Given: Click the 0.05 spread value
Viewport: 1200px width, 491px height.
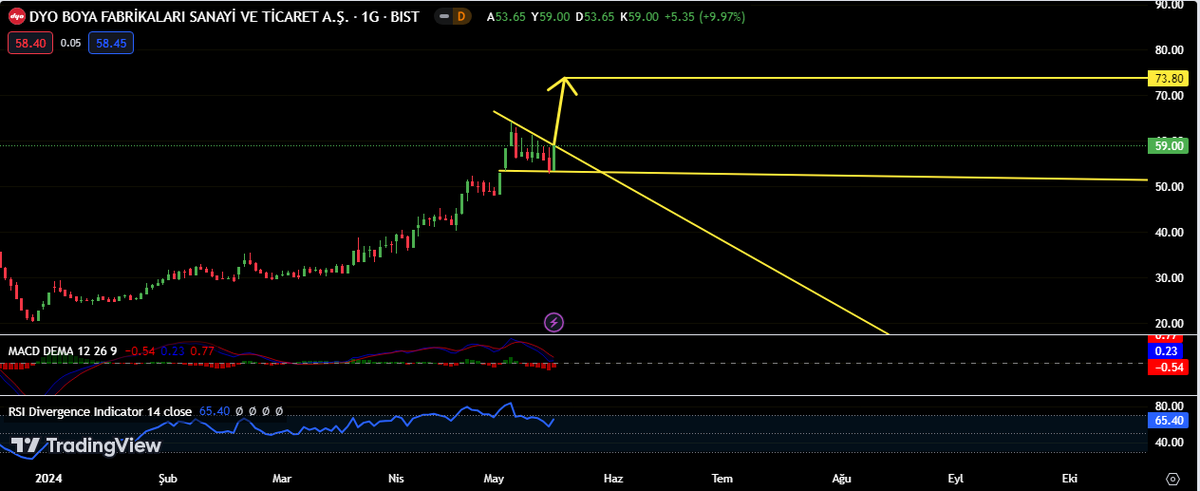Looking at the screenshot, I should (x=70, y=43).
